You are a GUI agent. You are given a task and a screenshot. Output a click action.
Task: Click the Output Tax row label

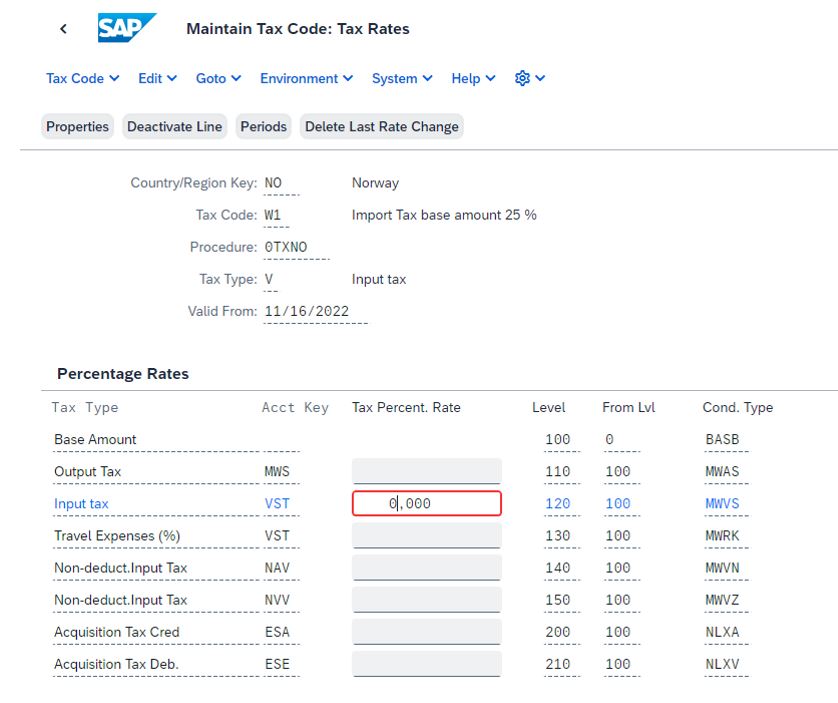[x=88, y=472]
